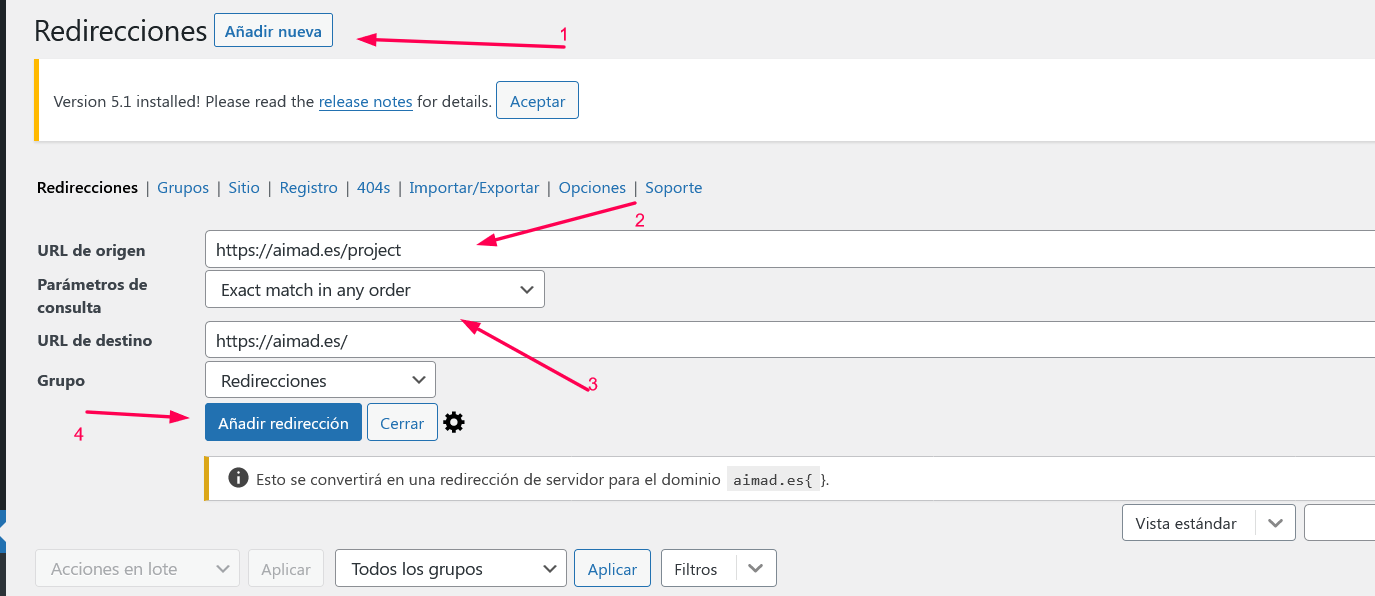The image size is (1375, 596).
Task: Click the info icon in server notice
Action: (x=238, y=478)
